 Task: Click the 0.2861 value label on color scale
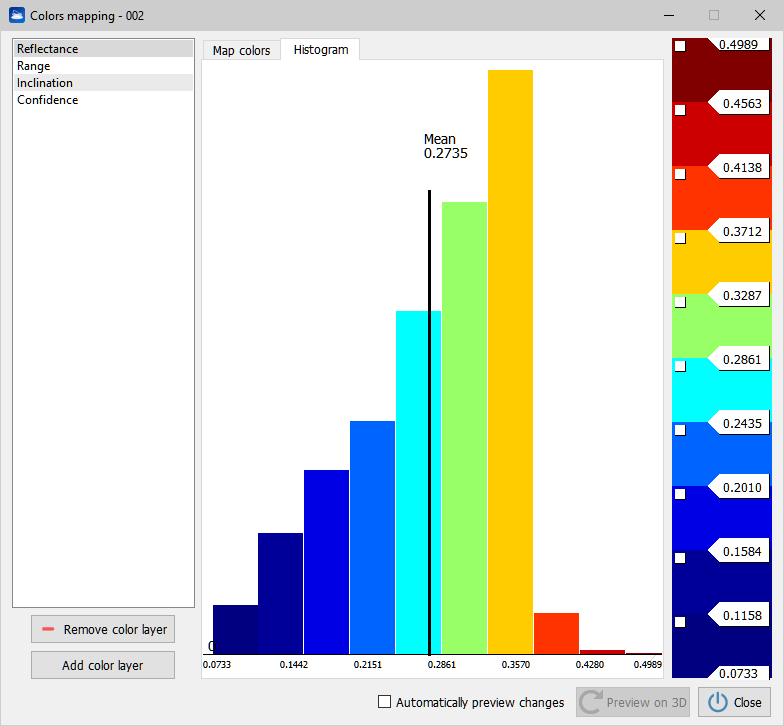pyautogui.click(x=741, y=359)
